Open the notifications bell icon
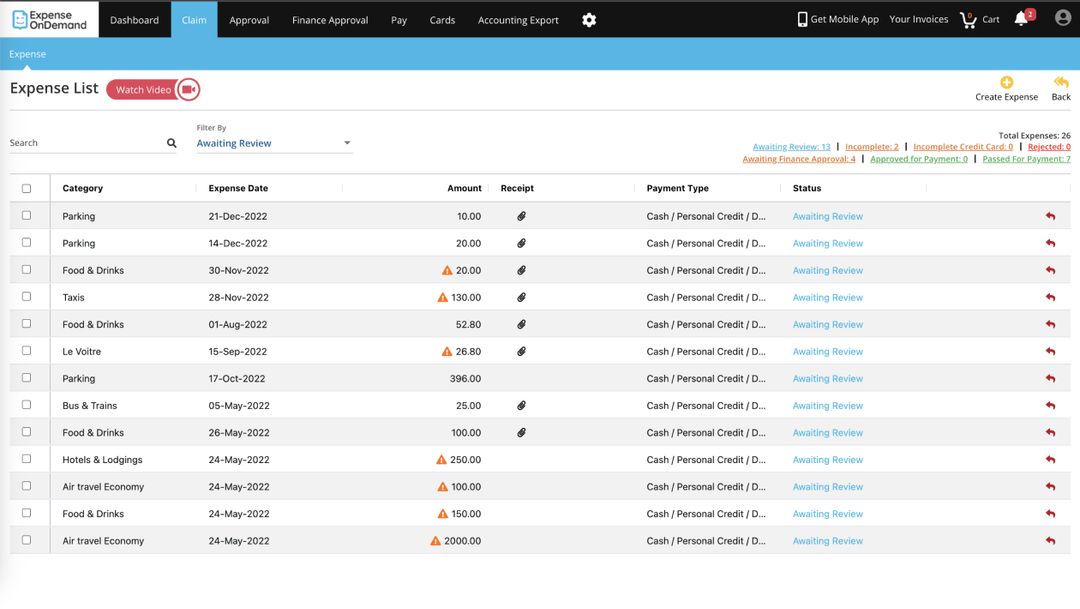Screen dimensions: 1080x609 pos(1022,18)
